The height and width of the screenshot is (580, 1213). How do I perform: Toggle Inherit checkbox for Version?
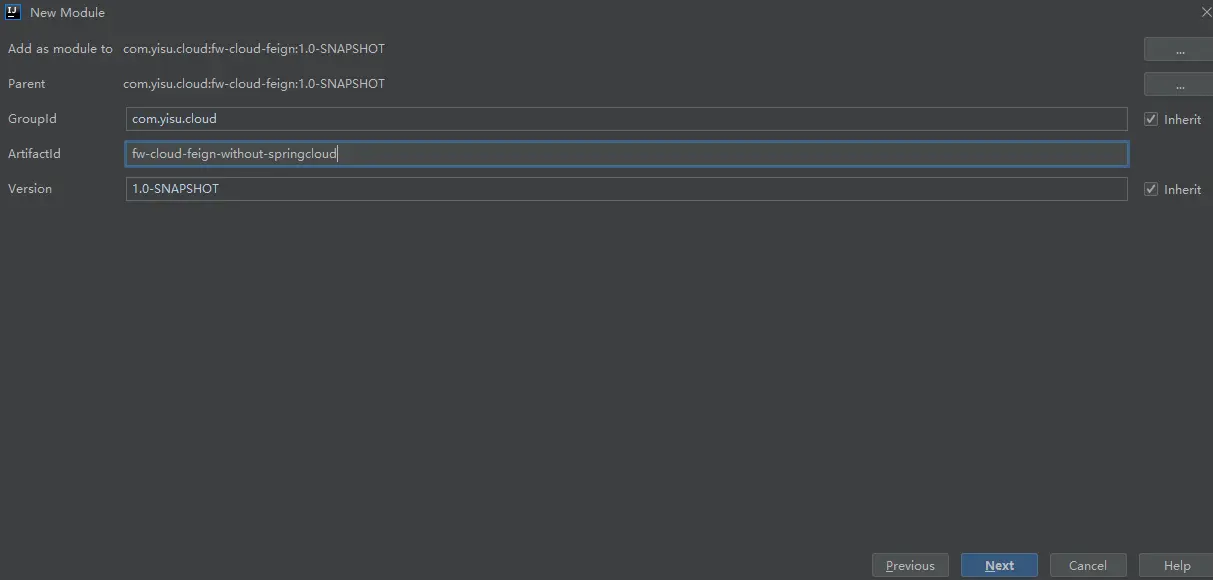point(1151,189)
